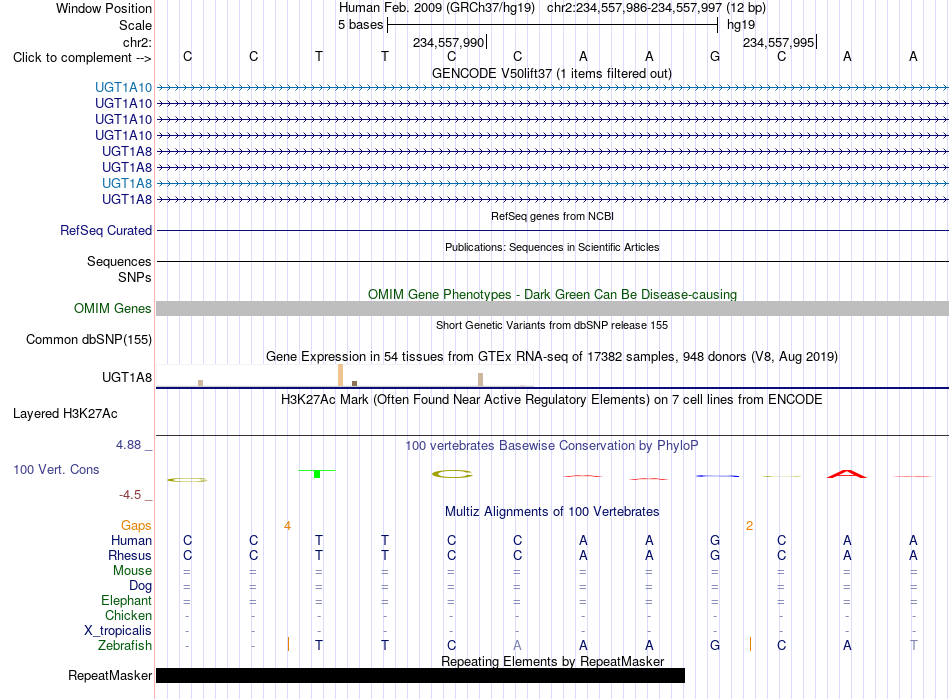
Task: Click the 'chr2:' base position label
Action: click(x=137, y=42)
